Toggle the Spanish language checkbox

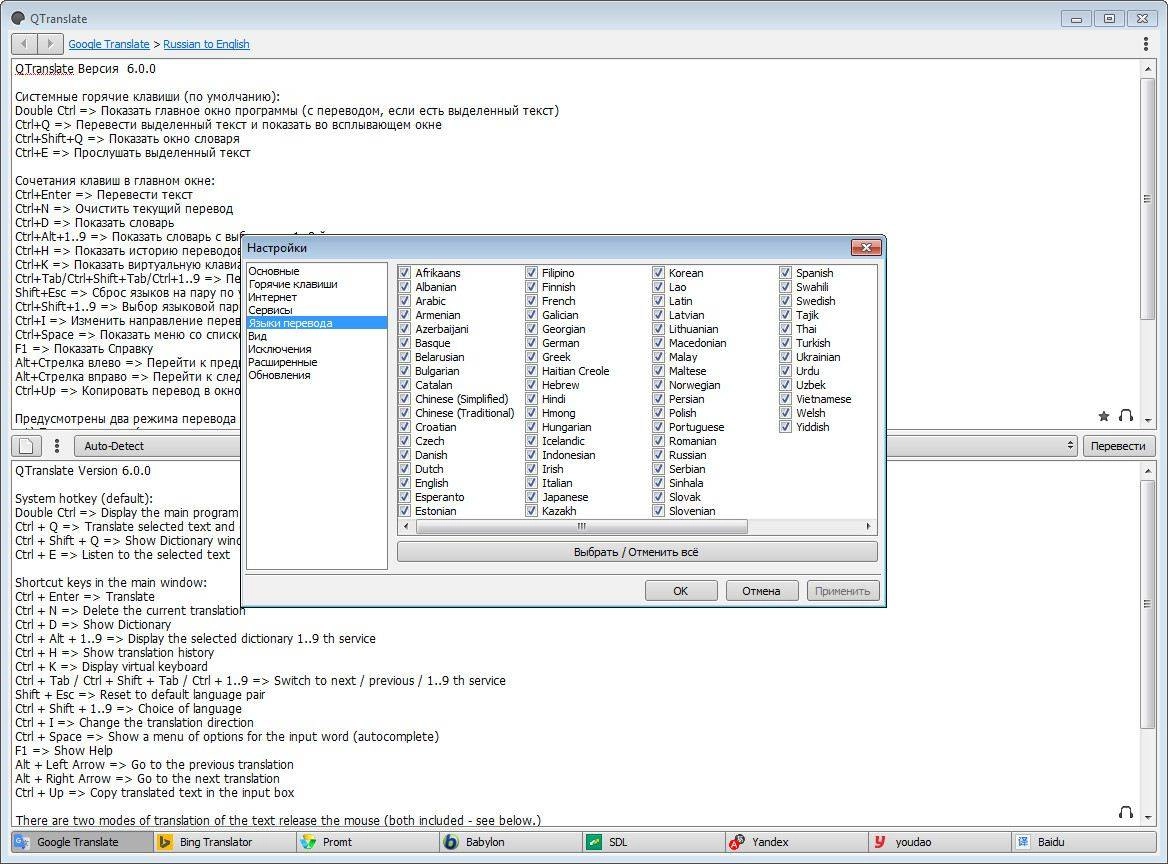click(x=785, y=273)
